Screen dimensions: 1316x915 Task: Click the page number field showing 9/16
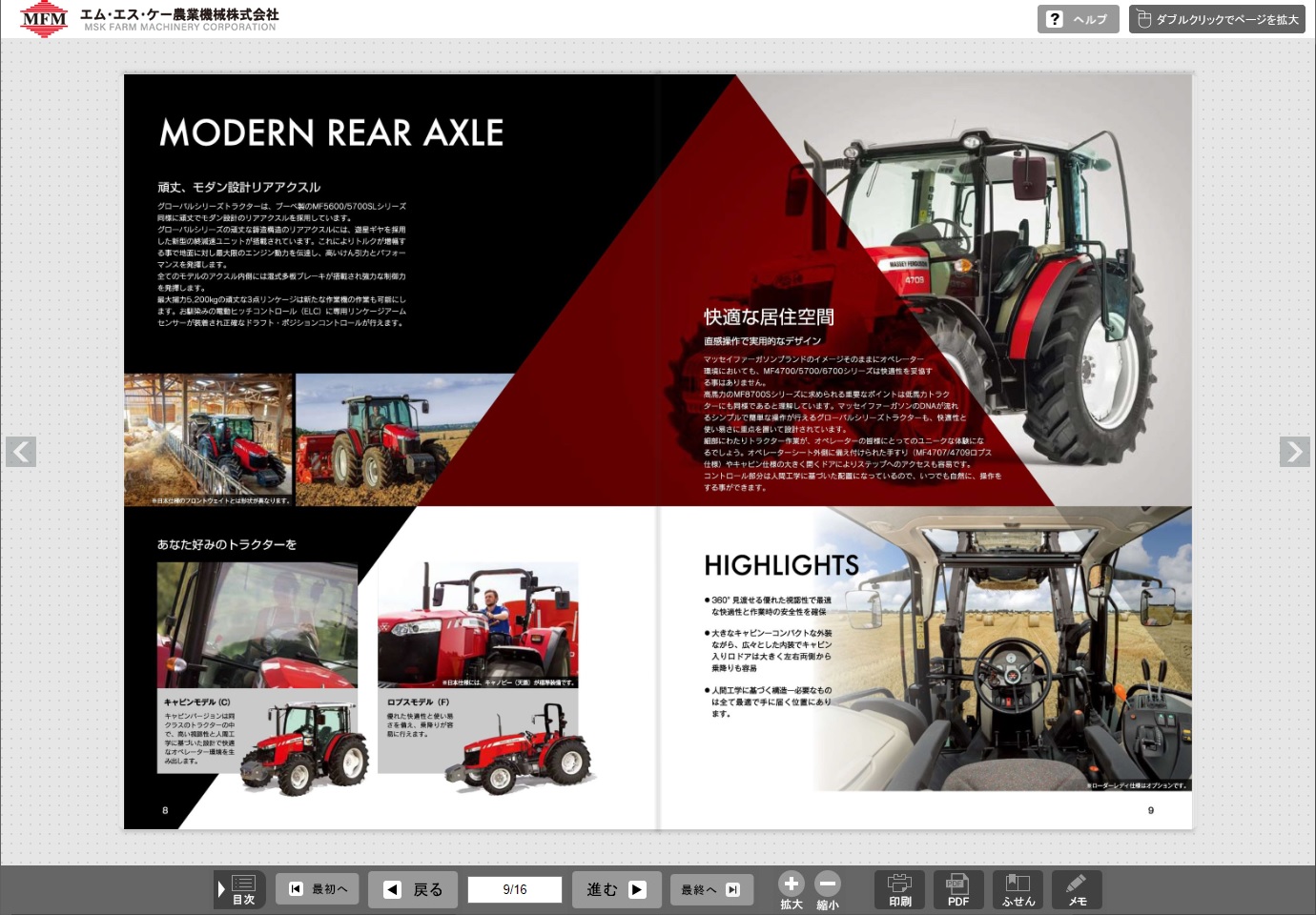(x=515, y=889)
